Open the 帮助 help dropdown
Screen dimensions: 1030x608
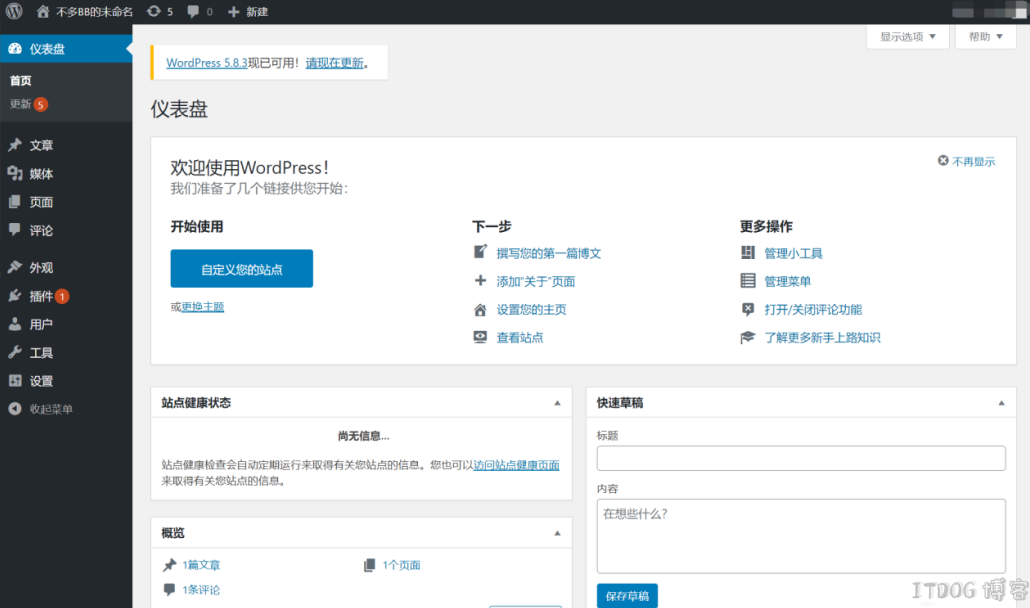point(985,37)
